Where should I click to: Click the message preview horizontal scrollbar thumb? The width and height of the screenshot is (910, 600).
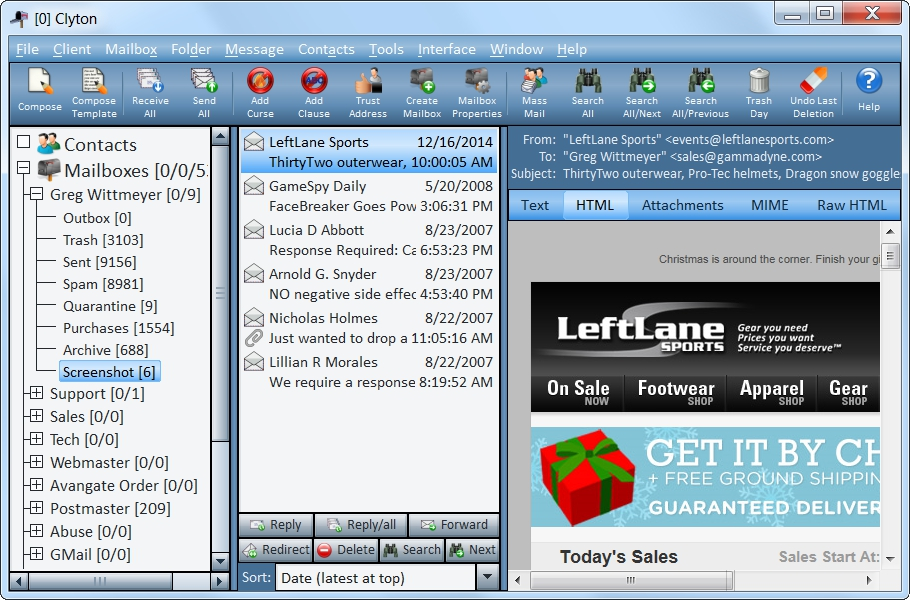(631, 580)
